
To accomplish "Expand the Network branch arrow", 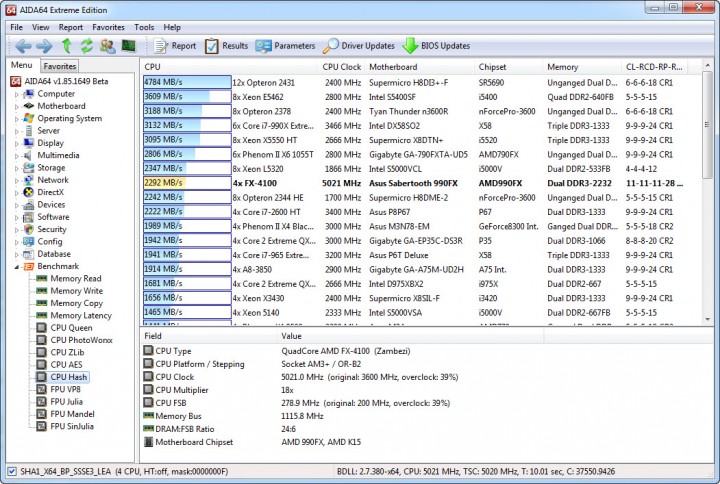I will click(17, 180).
